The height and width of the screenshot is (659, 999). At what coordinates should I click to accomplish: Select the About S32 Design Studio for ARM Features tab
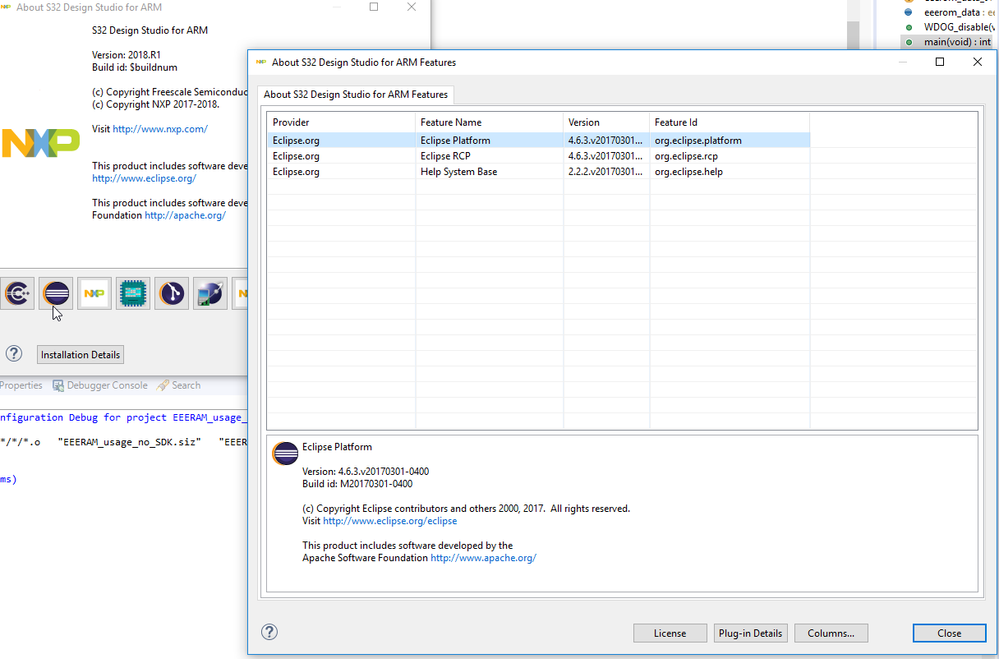pyautogui.click(x=356, y=94)
